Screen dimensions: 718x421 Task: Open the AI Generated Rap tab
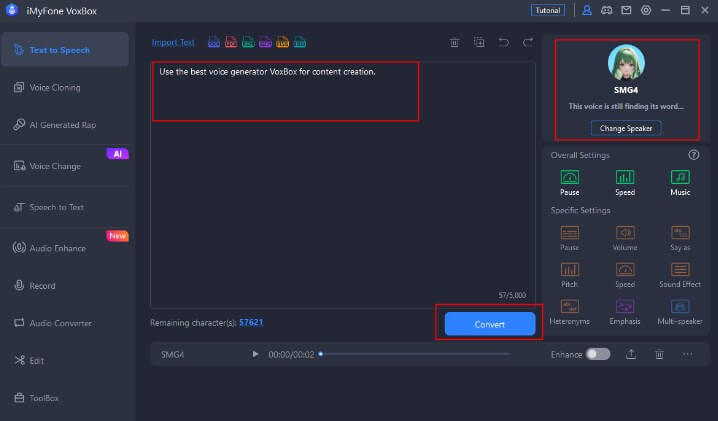pos(65,125)
